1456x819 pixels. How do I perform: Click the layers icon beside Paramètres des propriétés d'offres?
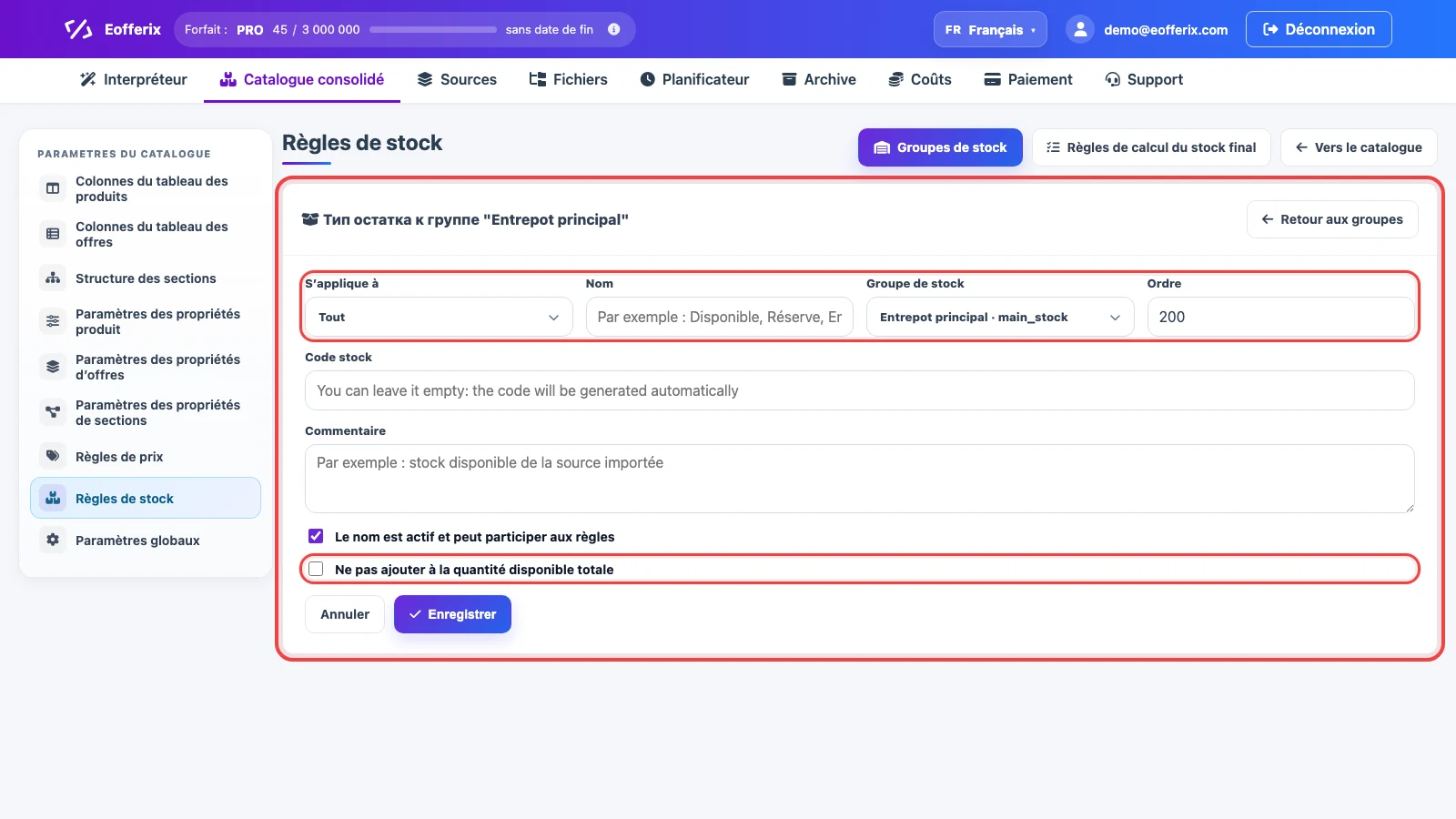click(x=53, y=367)
